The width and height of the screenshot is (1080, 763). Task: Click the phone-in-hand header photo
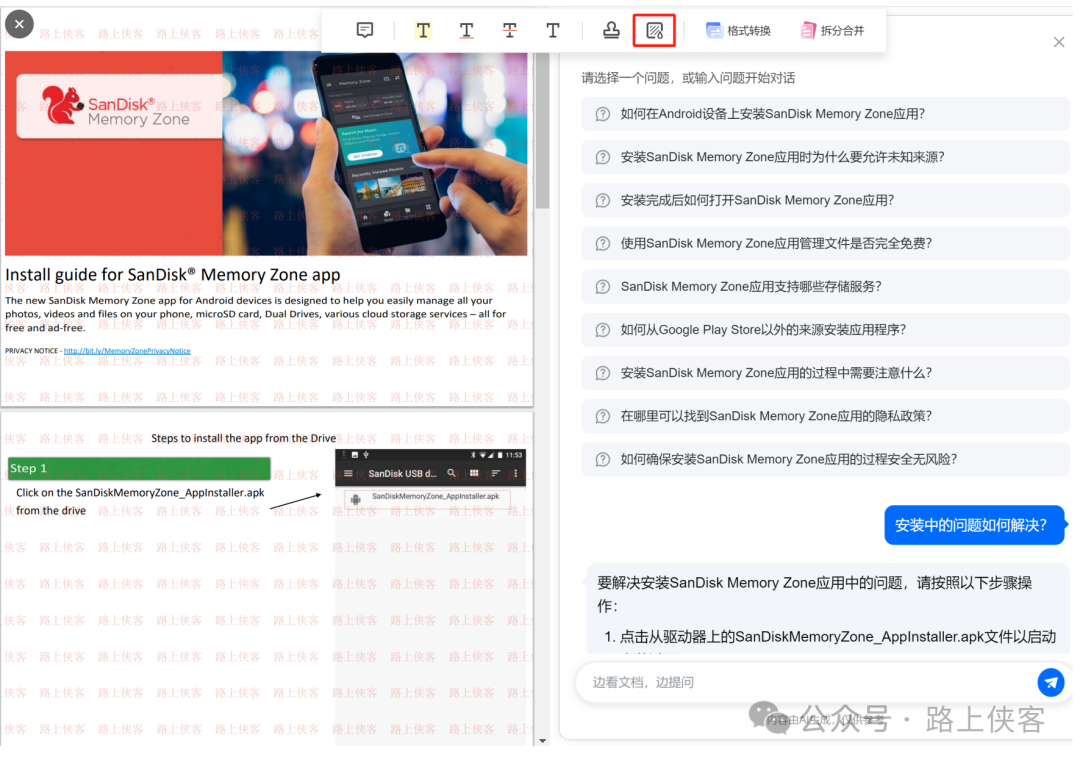tap(375, 153)
